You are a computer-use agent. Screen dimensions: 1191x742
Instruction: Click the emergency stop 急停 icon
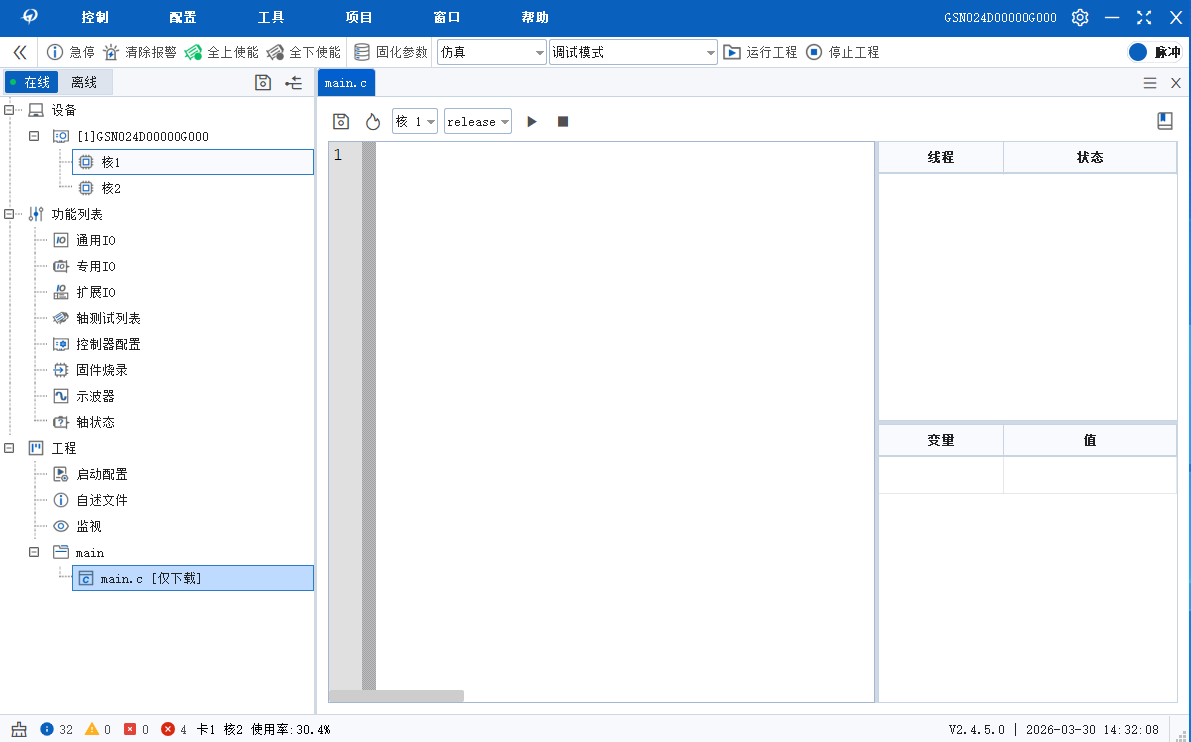tap(55, 52)
